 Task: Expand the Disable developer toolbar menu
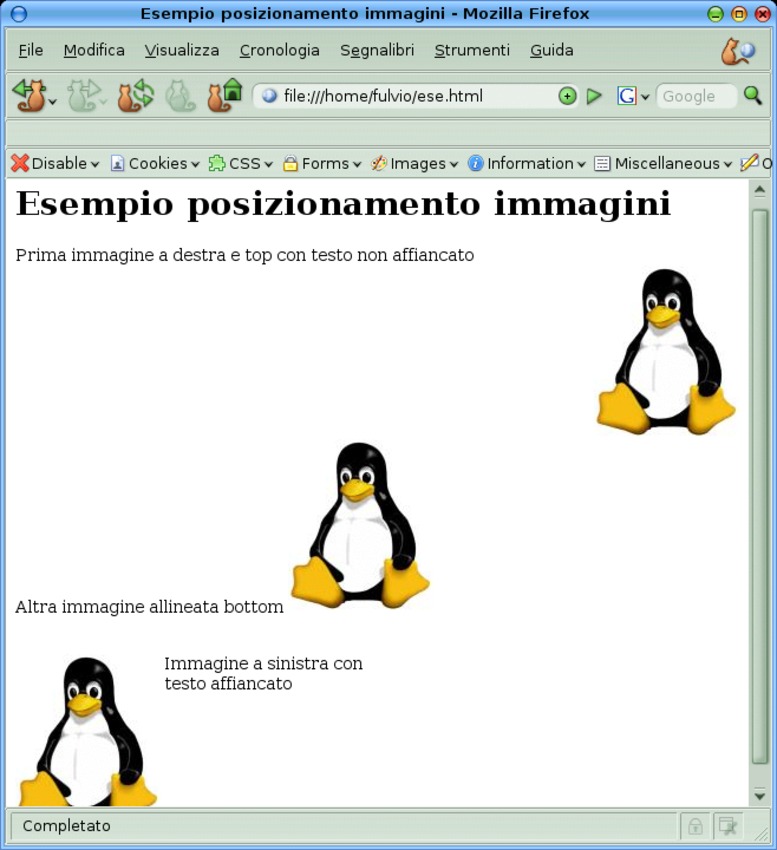(55, 163)
